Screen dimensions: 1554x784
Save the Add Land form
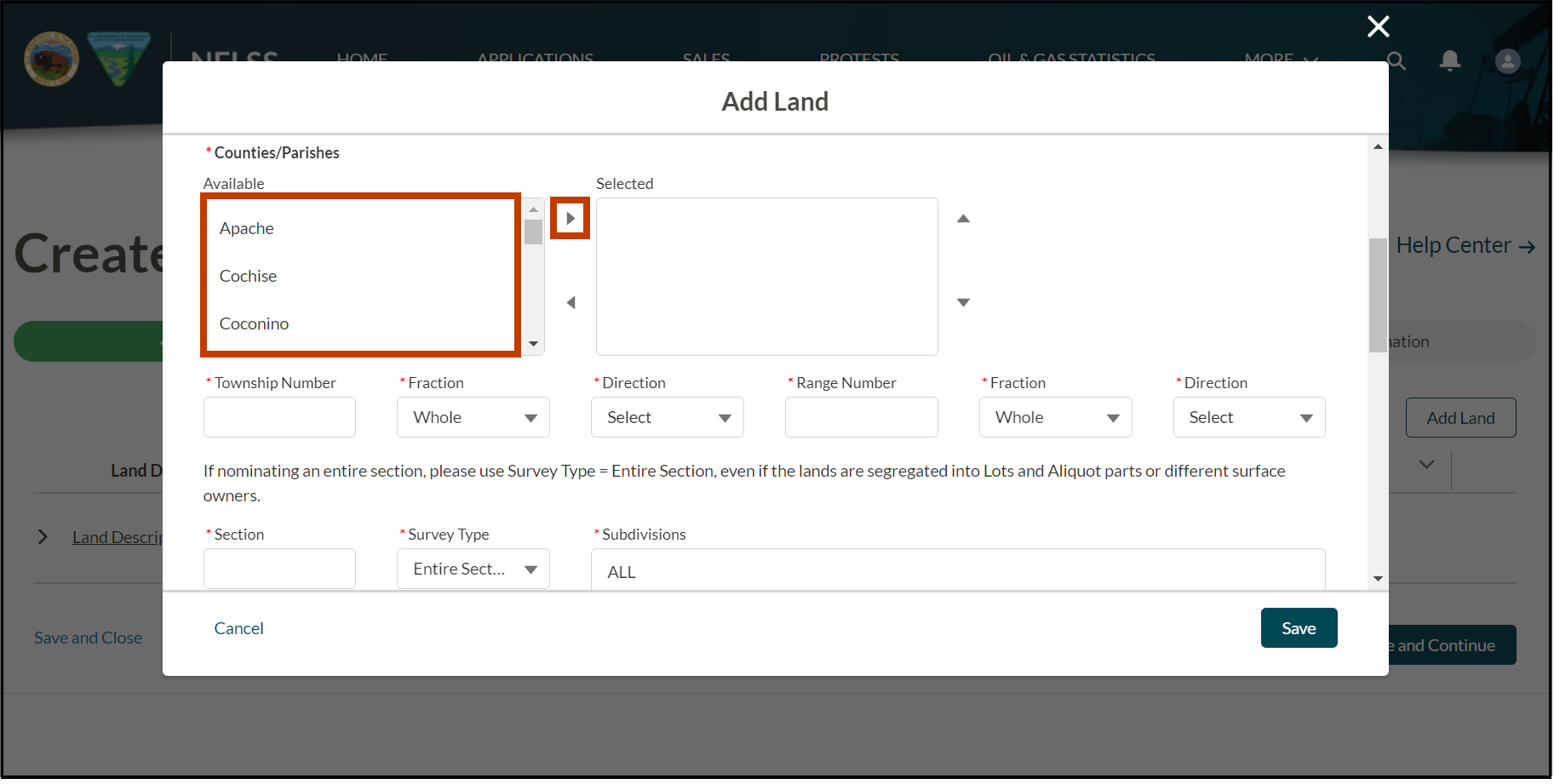point(1299,627)
